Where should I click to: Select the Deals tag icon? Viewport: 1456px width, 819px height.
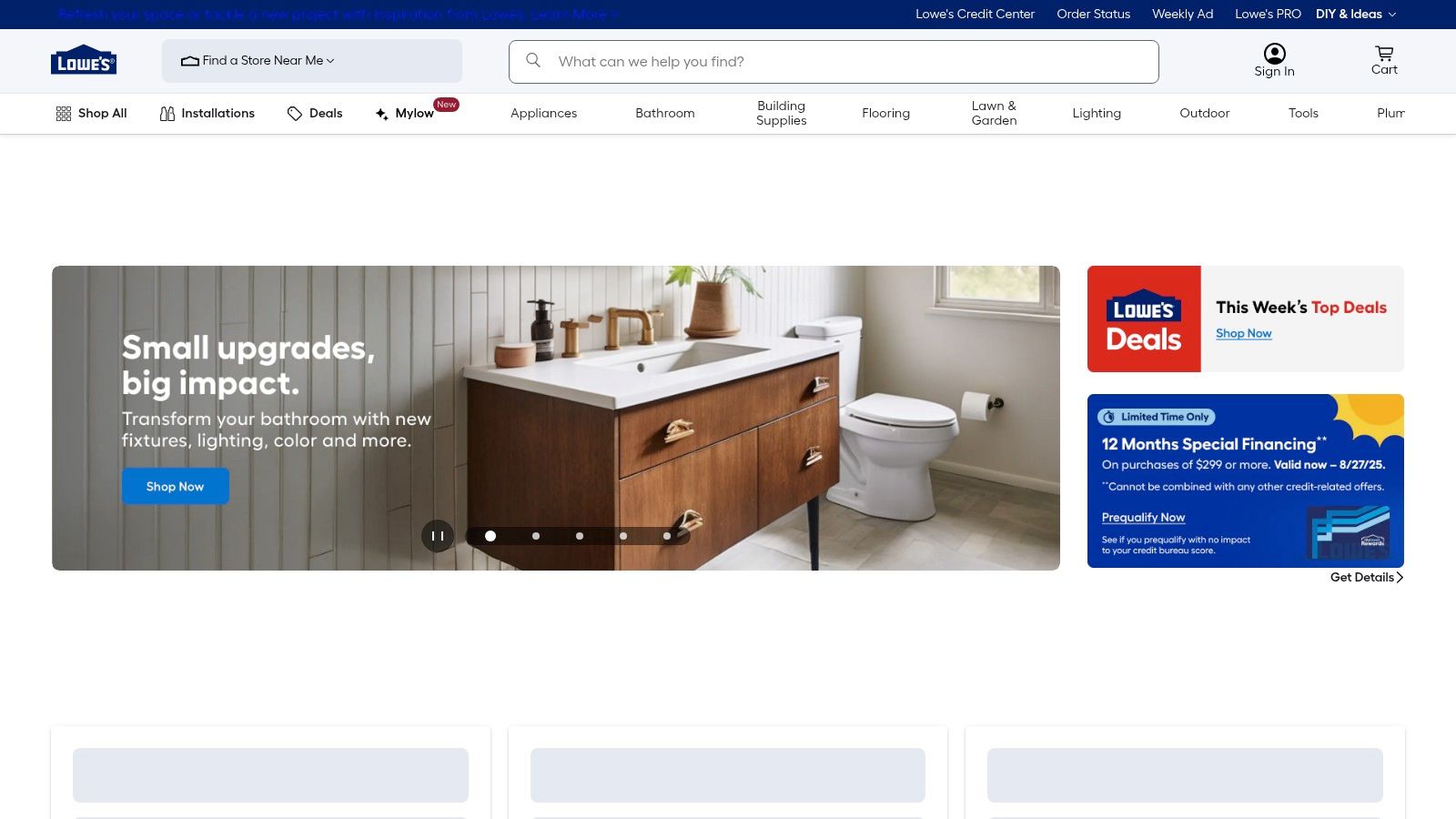point(295,113)
